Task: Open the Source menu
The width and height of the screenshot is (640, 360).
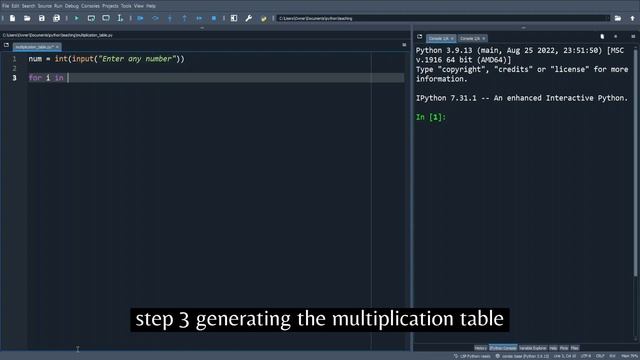Action: (x=44, y=6)
